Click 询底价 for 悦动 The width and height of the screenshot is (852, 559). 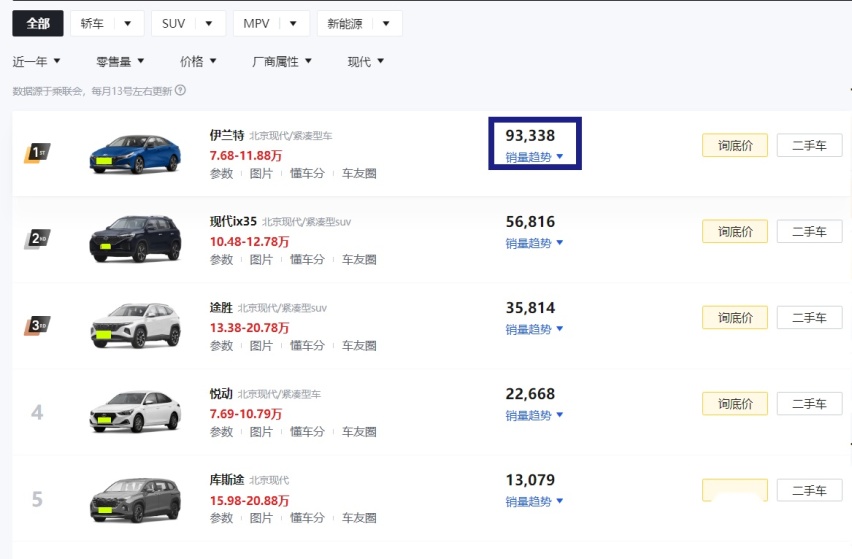[x=735, y=404]
